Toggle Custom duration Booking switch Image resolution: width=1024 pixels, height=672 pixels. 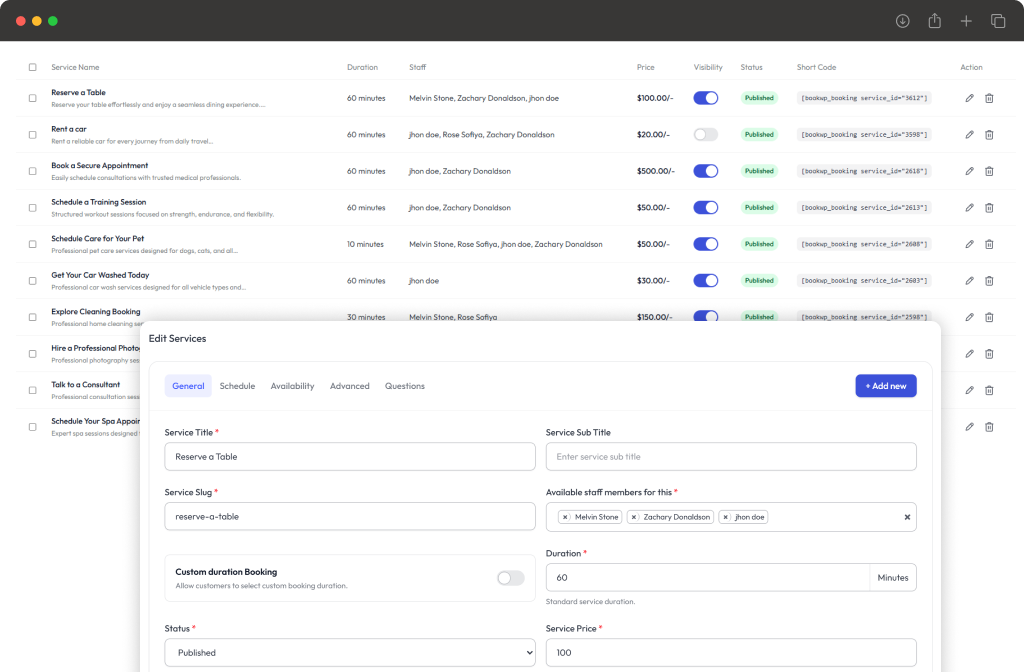tap(511, 578)
